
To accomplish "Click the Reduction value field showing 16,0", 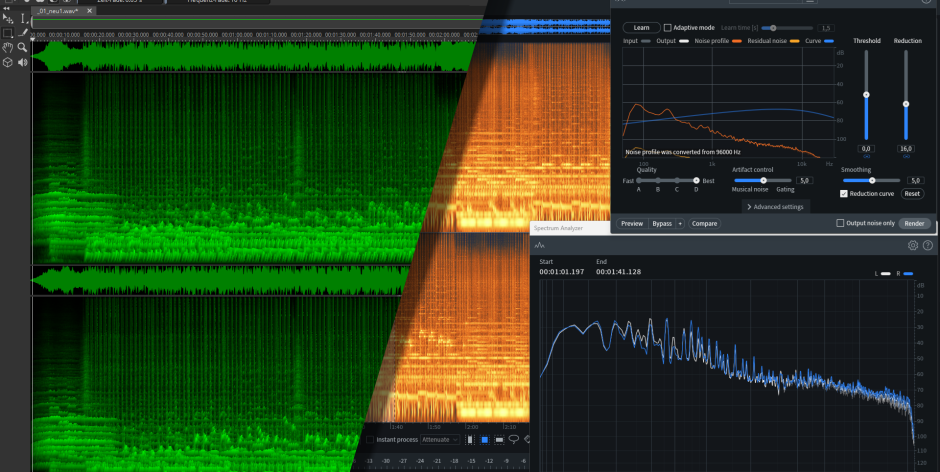I will tap(906, 148).
